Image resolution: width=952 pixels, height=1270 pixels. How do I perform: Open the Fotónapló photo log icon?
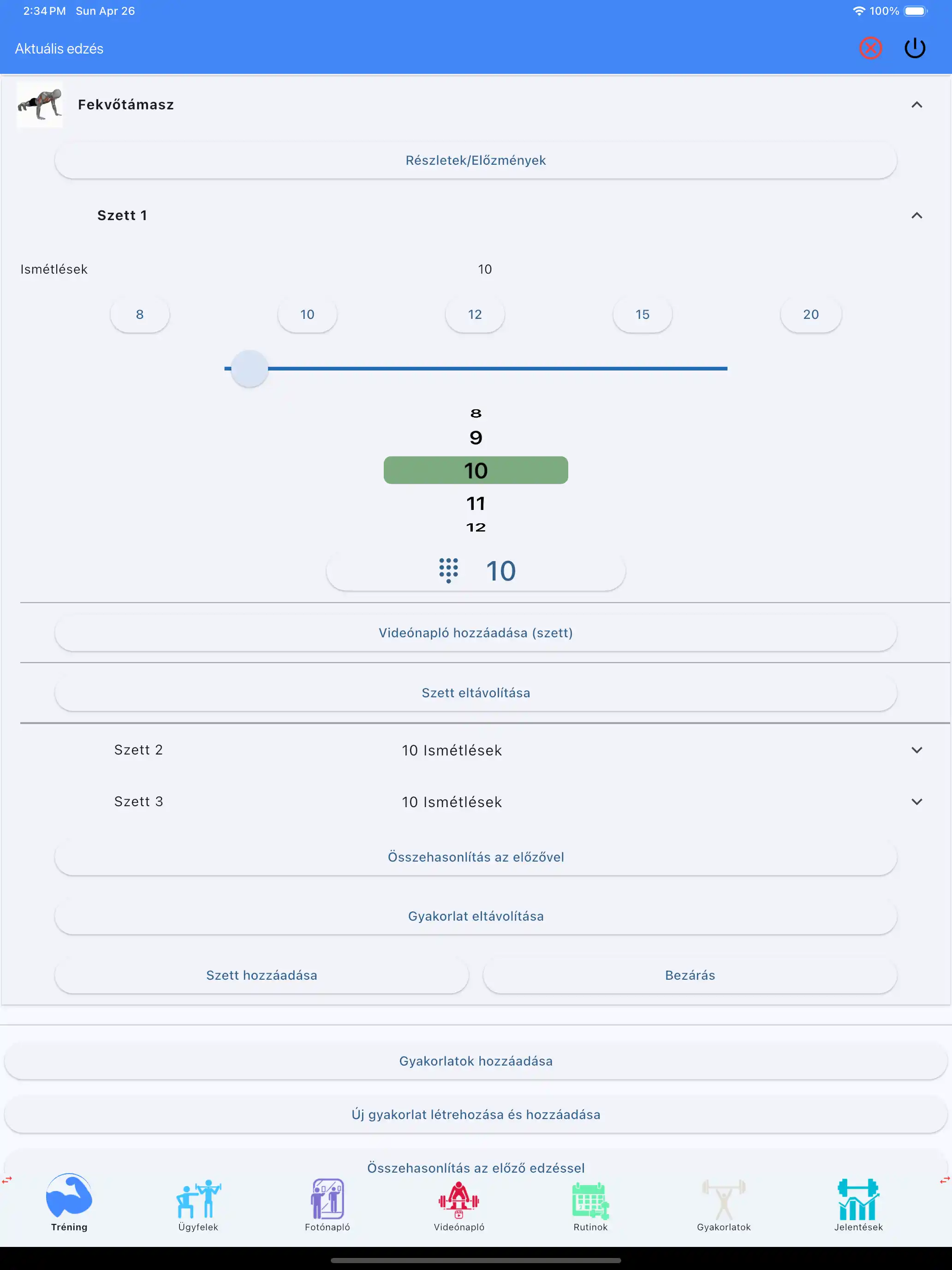(327, 1199)
